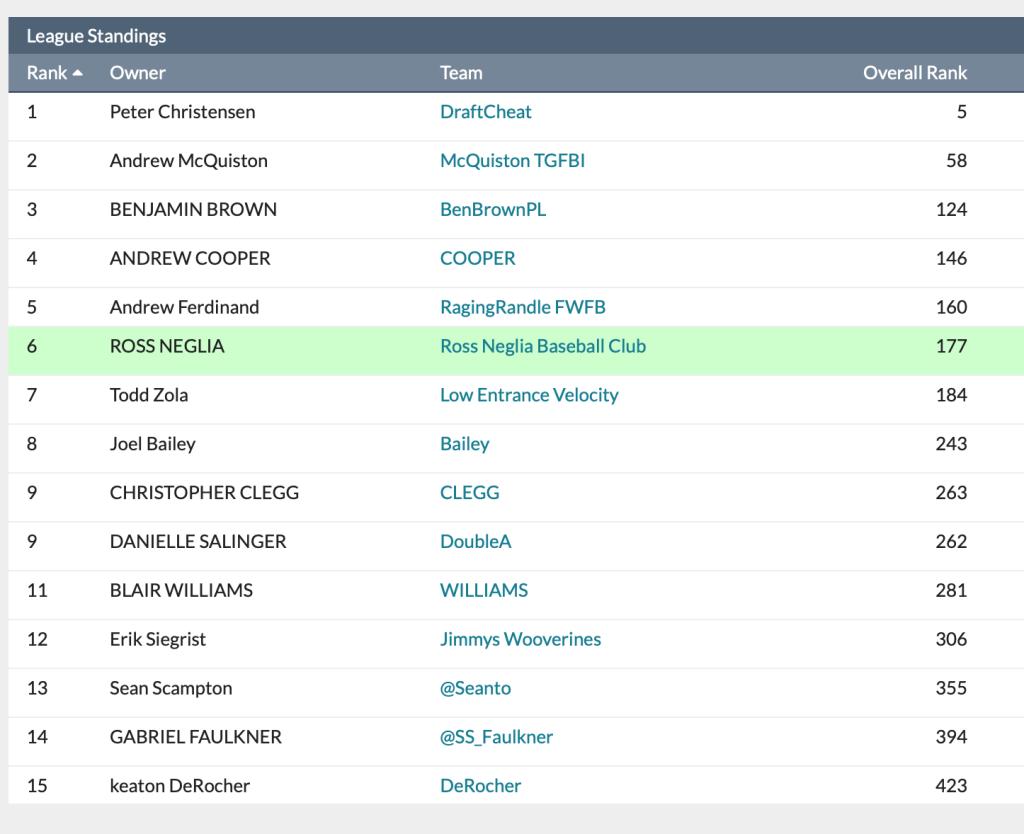Click the League Standings panel title
This screenshot has height=834, width=1024.
[x=96, y=37]
